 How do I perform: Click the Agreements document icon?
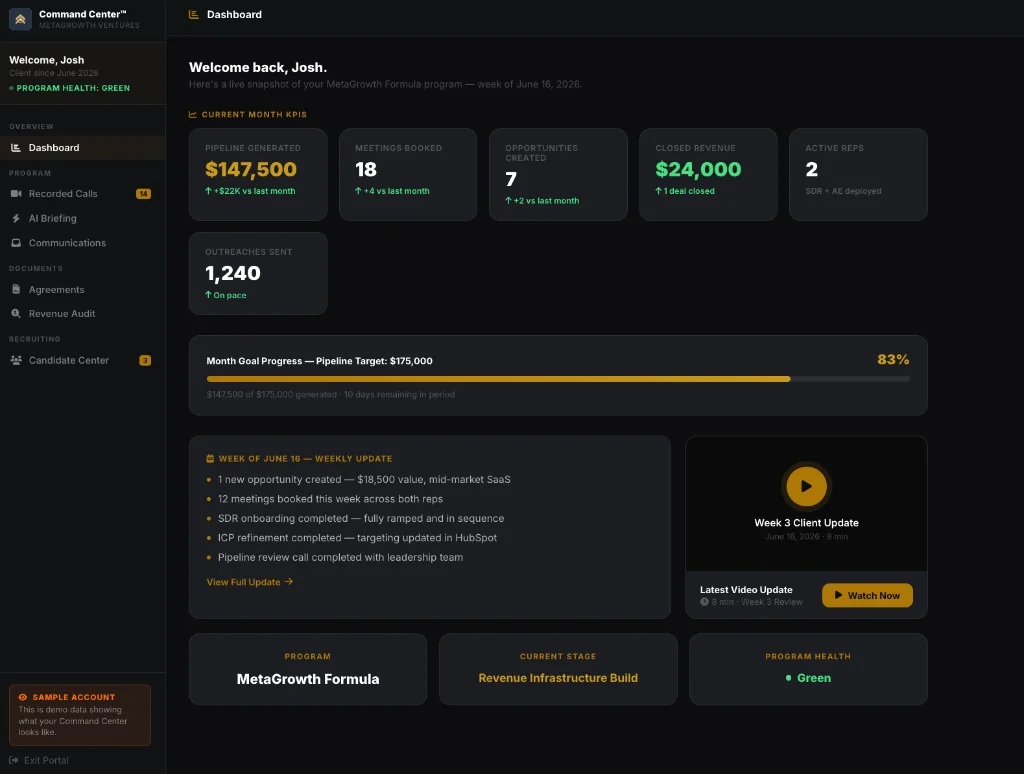(16, 289)
